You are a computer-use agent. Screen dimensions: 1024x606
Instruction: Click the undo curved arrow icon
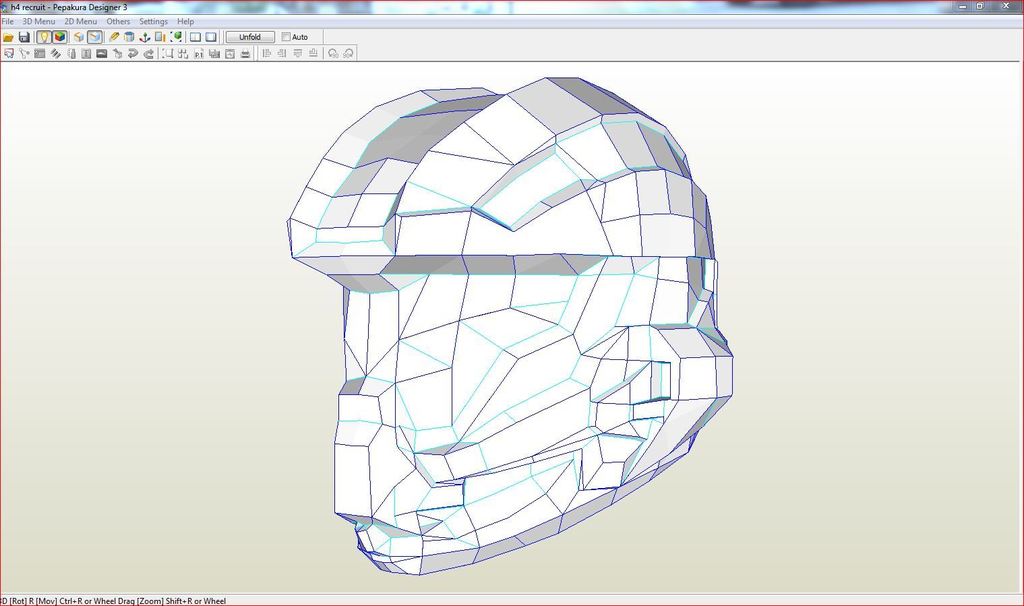[133, 54]
